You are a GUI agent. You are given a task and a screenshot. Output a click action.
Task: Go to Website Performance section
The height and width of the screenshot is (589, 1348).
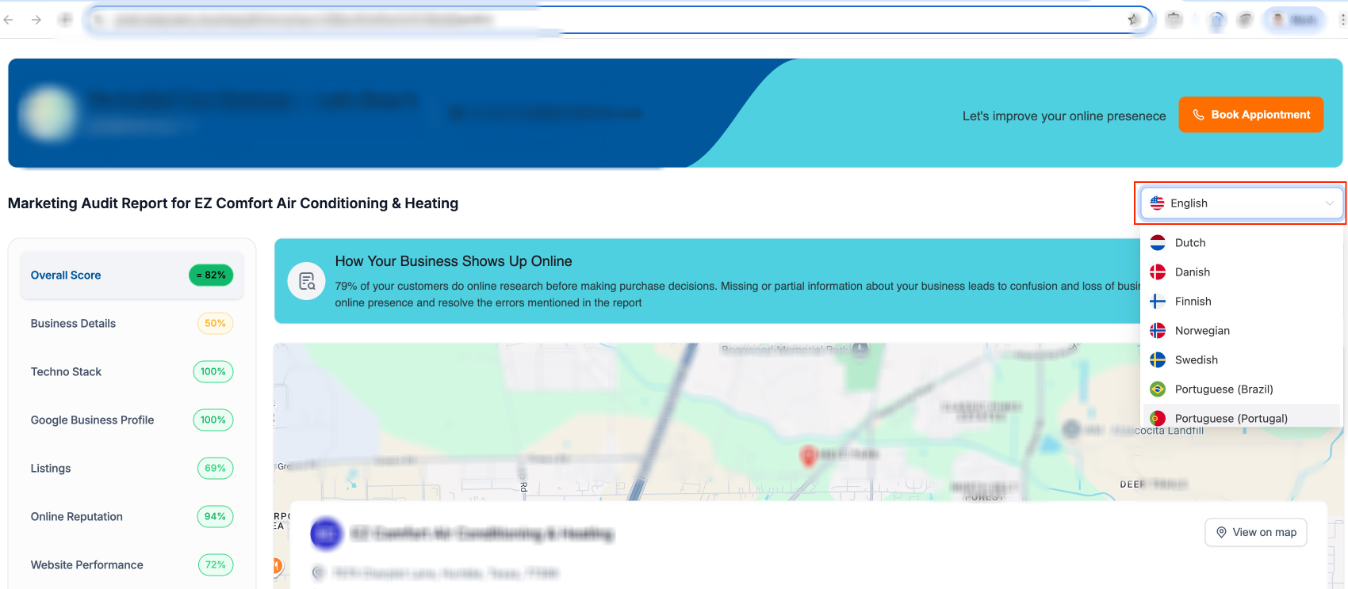click(132, 565)
